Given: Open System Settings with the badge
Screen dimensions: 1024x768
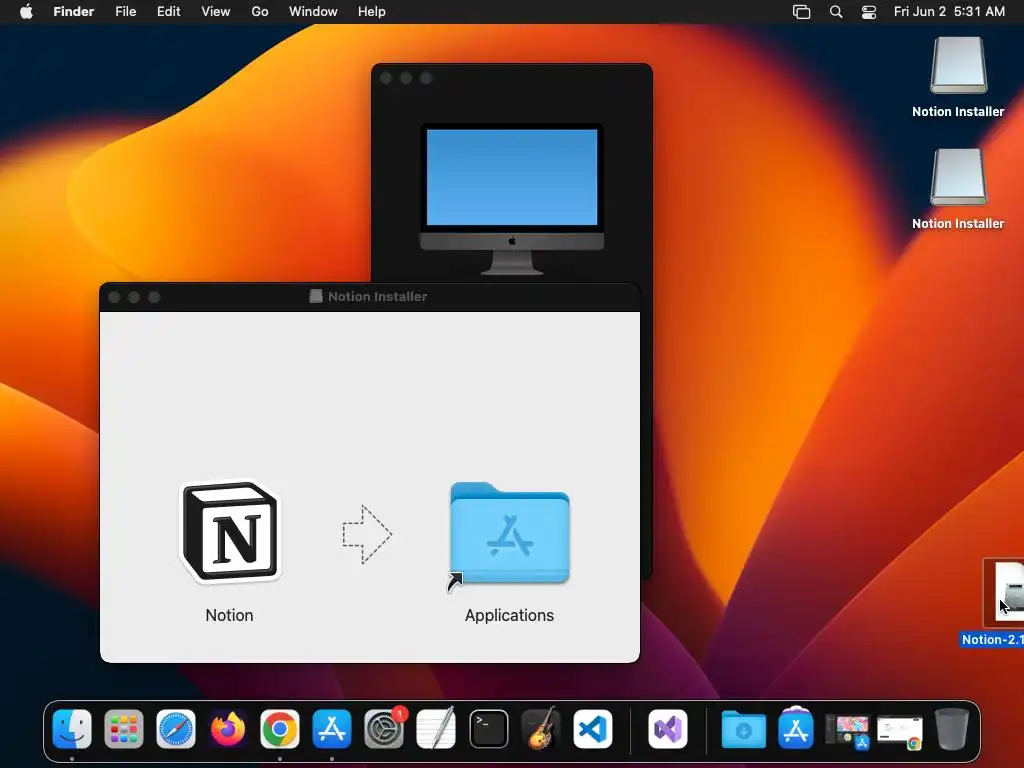Looking at the screenshot, I should pos(384,729).
